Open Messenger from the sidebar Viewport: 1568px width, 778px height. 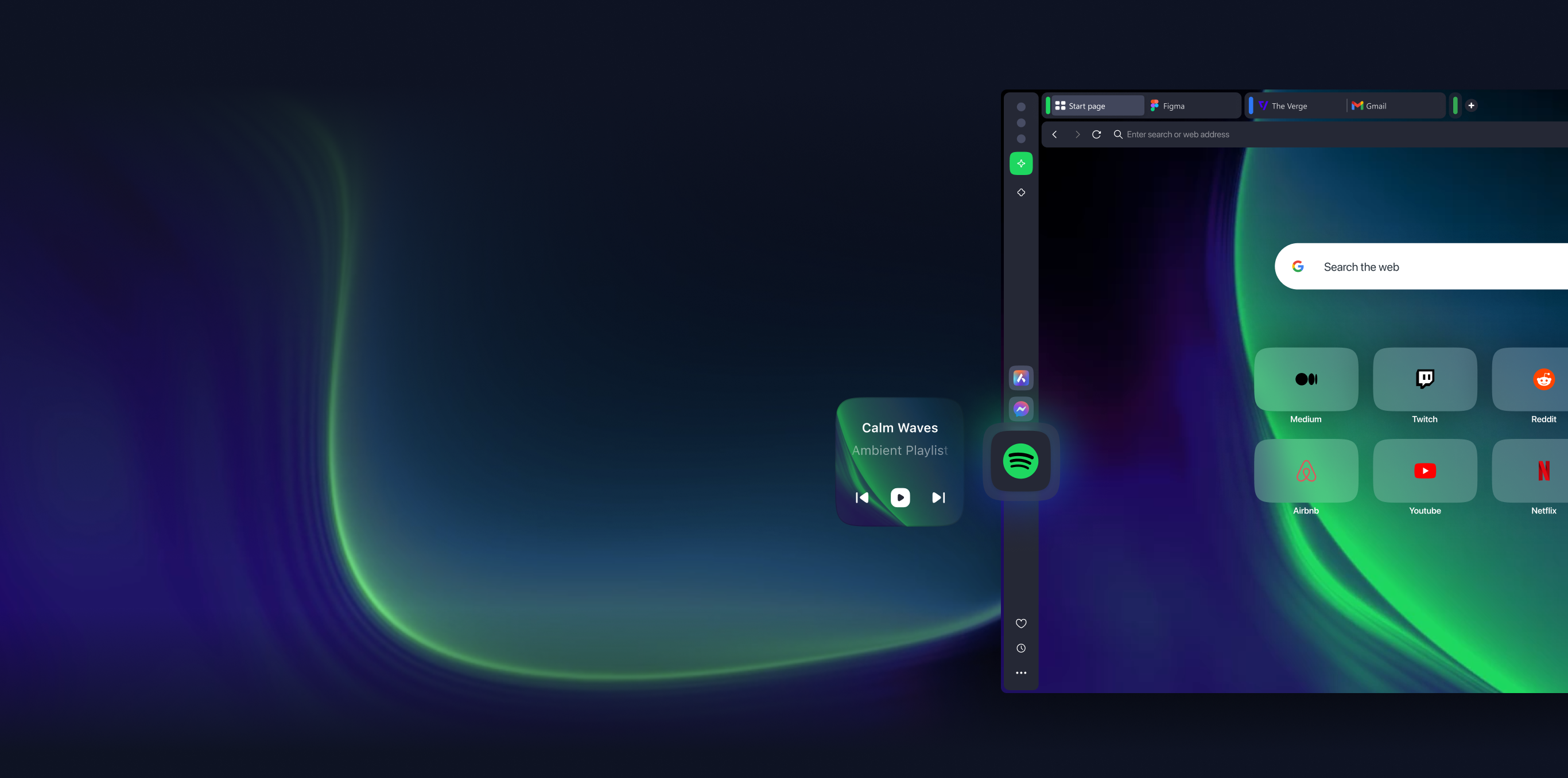click(x=1021, y=409)
